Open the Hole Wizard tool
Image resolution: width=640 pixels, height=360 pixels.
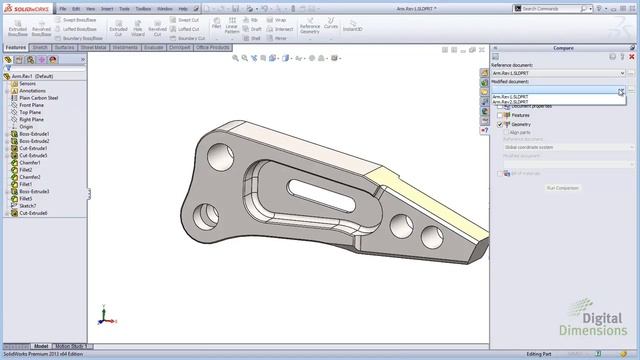pyautogui.click(x=138, y=29)
